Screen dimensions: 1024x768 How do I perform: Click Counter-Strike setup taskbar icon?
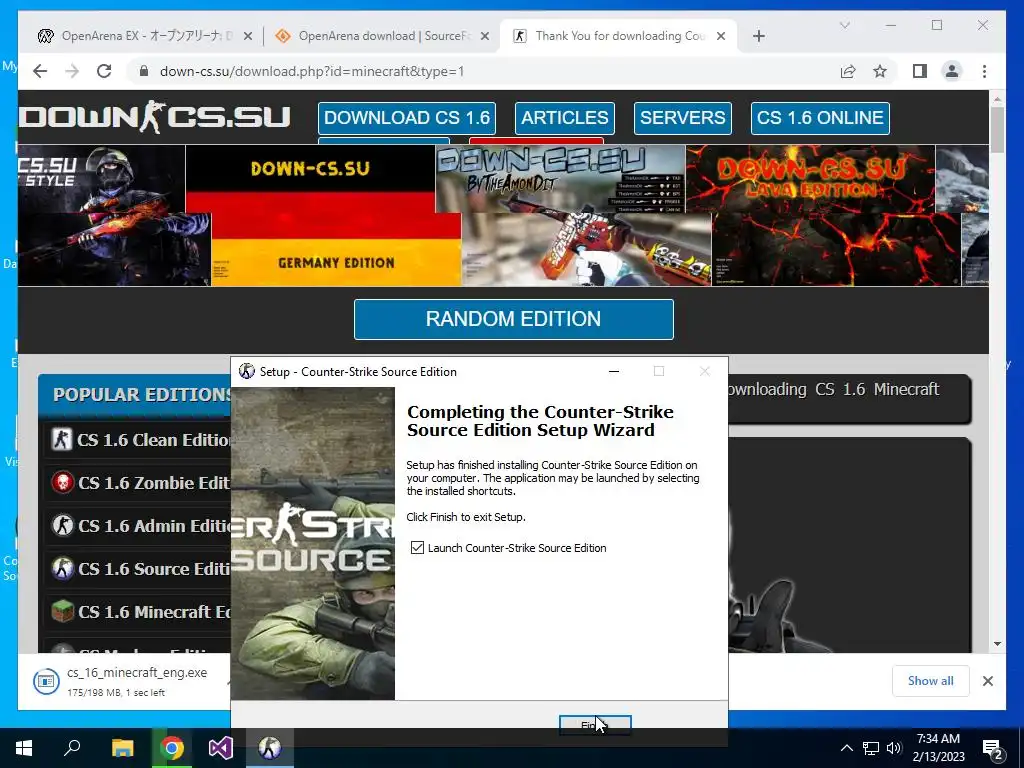point(270,748)
